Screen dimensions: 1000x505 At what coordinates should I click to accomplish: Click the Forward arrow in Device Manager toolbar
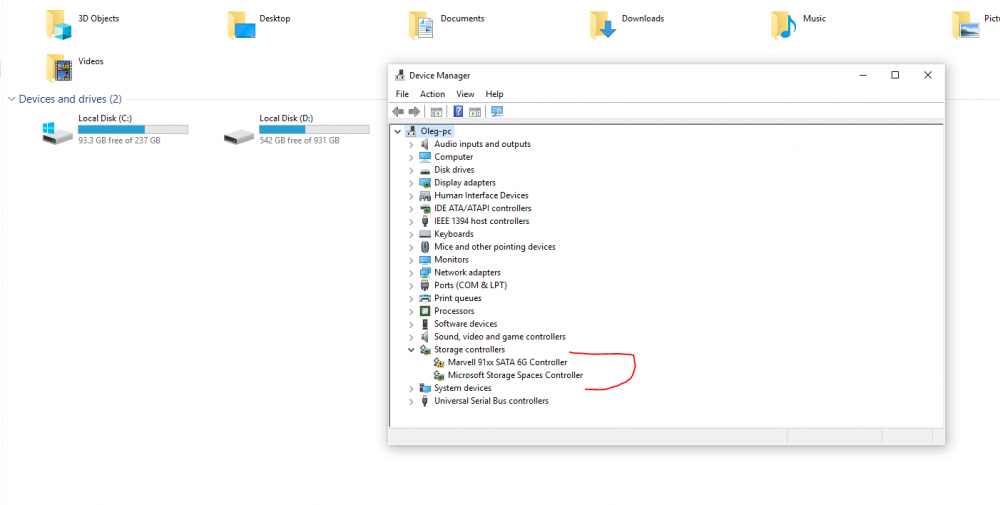pos(414,112)
